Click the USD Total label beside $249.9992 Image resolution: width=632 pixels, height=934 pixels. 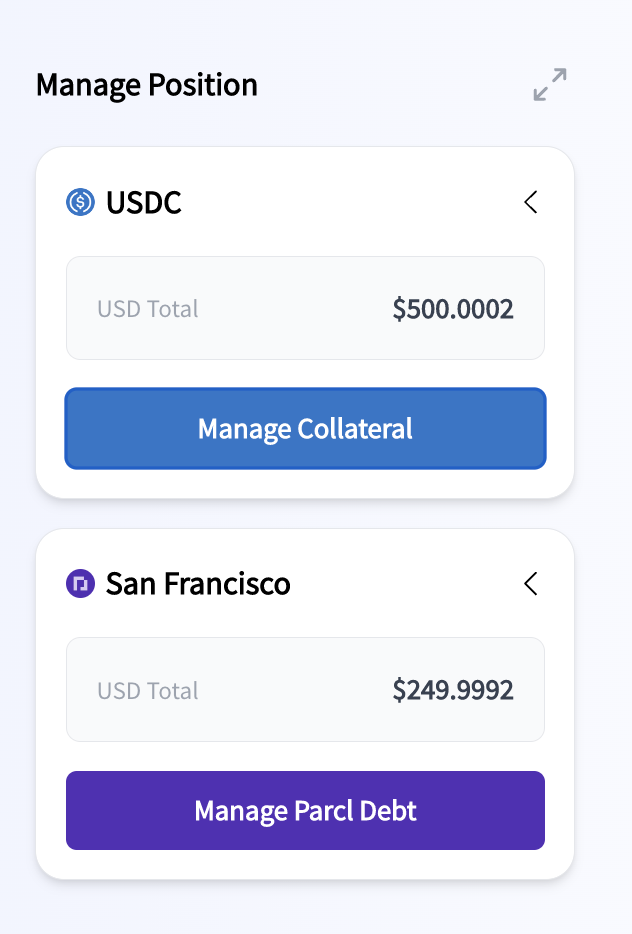pyautogui.click(x=148, y=691)
